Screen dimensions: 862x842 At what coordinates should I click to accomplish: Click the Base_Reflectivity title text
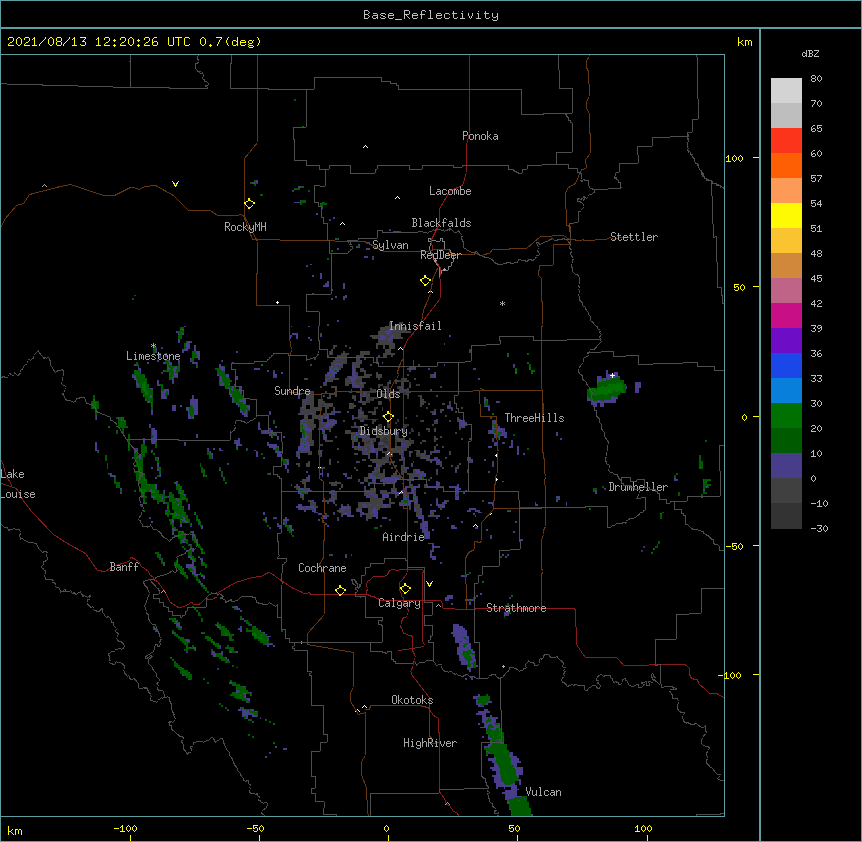(431, 15)
